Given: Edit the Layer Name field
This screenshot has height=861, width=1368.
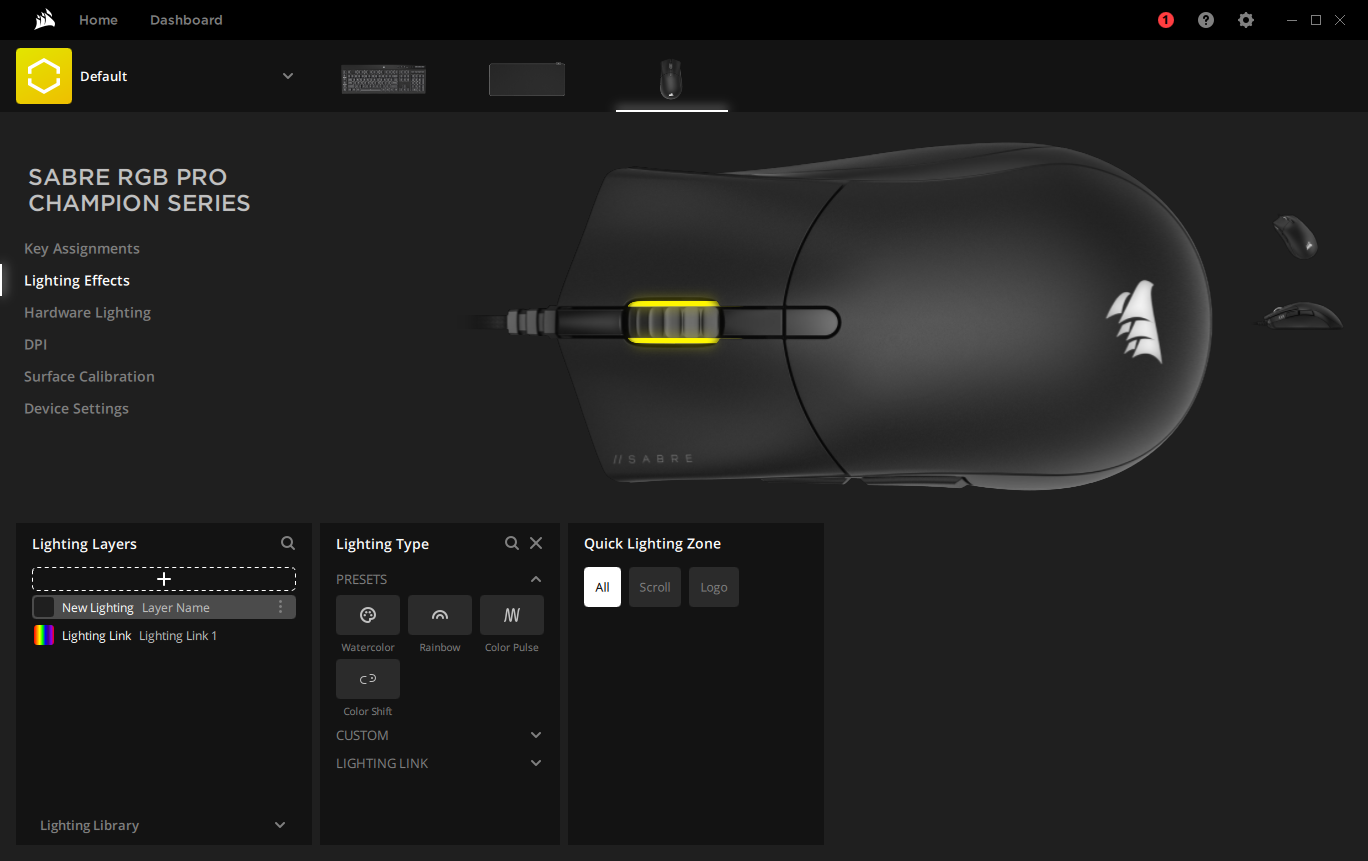Looking at the screenshot, I should pos(176,608).
